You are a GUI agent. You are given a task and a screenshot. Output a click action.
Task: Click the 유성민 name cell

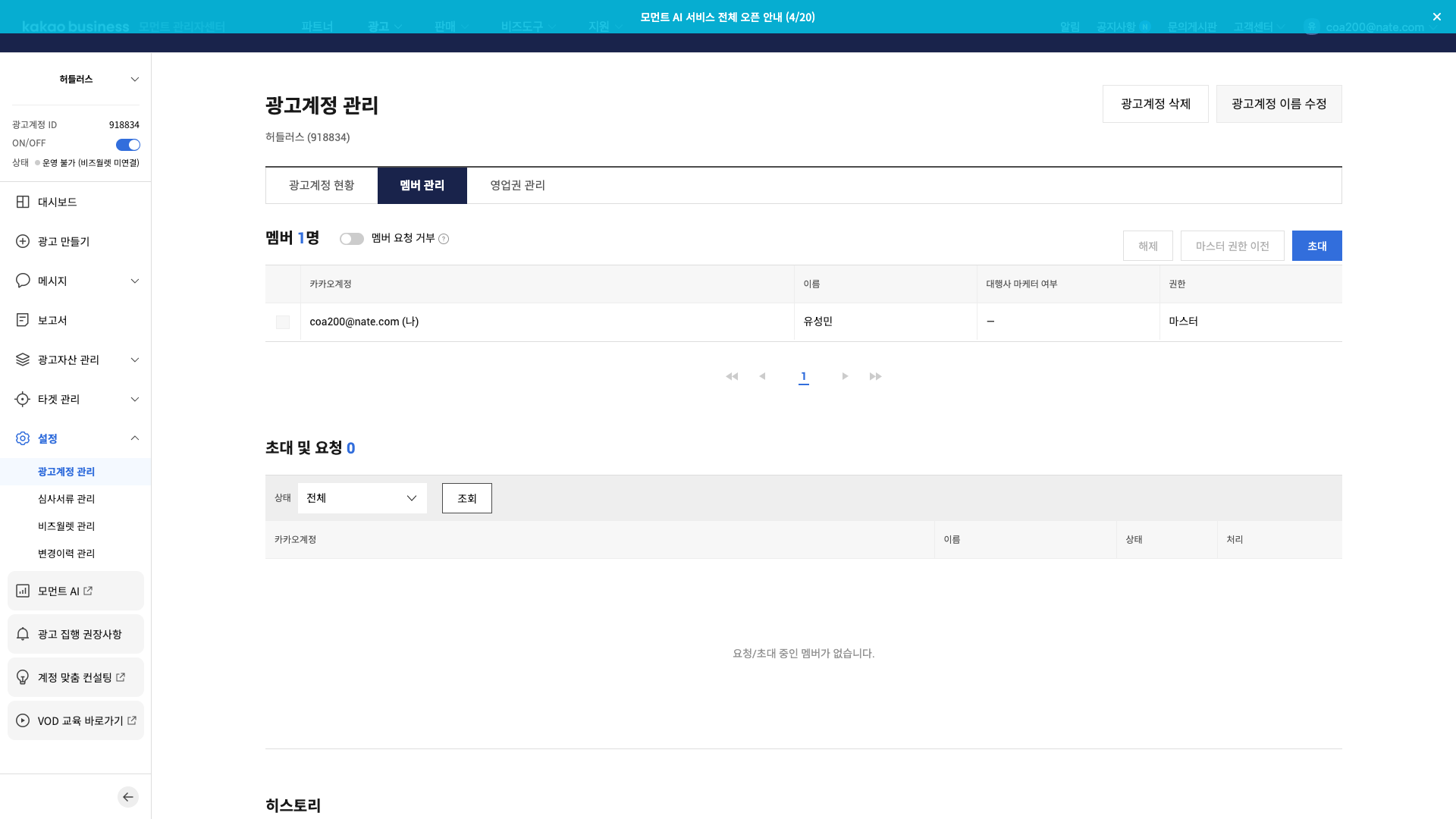(886, 322)
